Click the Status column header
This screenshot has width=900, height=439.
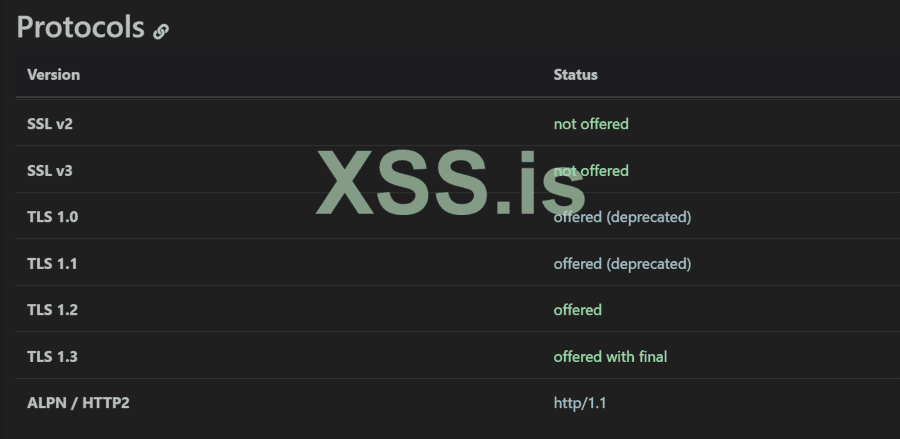point(575,75)
